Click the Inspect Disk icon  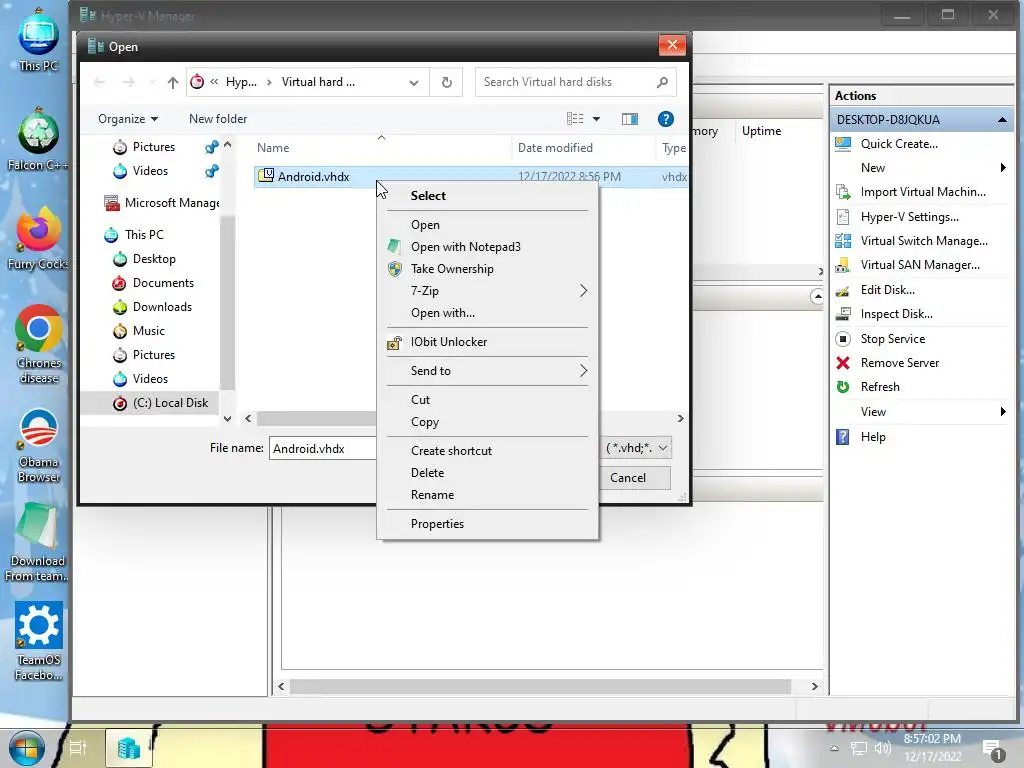842,314
